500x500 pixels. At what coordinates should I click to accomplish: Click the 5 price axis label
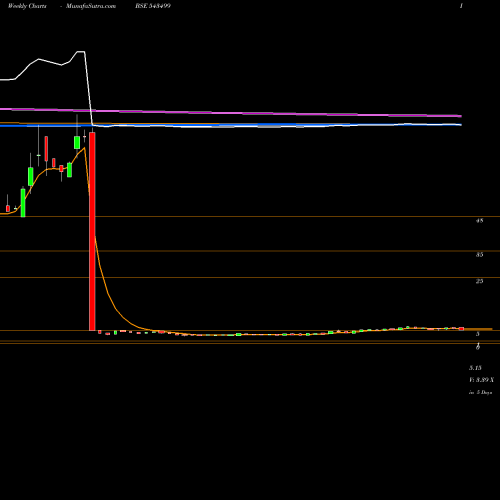478,334
